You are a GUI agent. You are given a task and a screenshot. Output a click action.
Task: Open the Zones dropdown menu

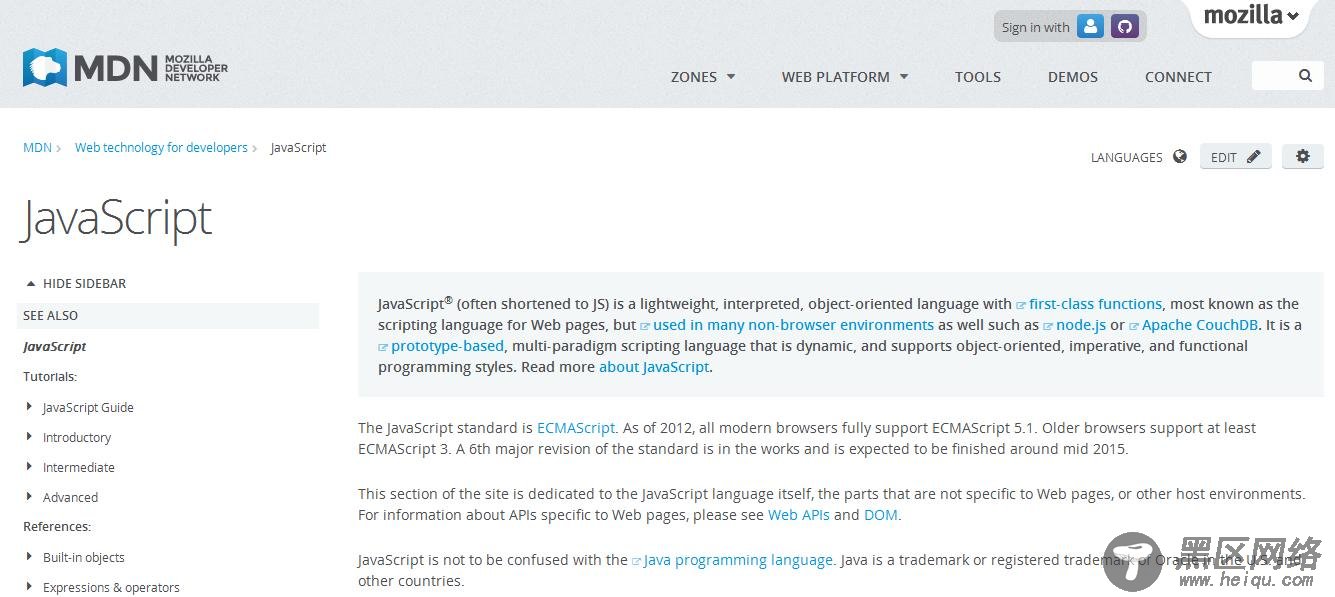pos(703,77)
